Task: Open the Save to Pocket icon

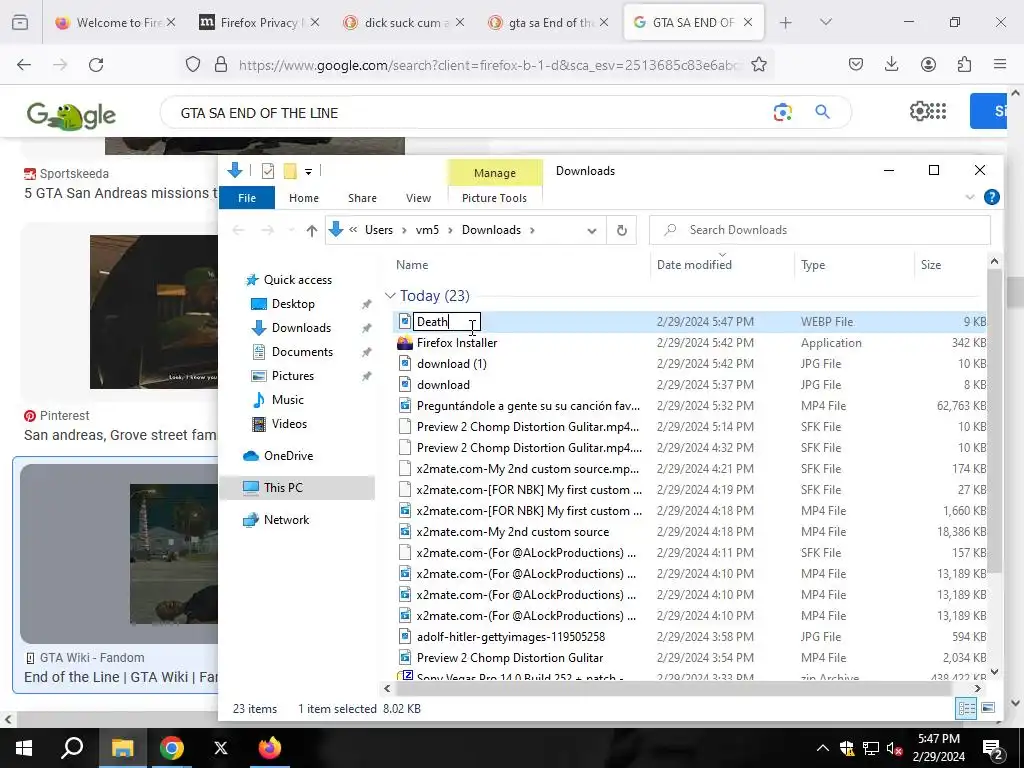Action: (x=856, y=64)
